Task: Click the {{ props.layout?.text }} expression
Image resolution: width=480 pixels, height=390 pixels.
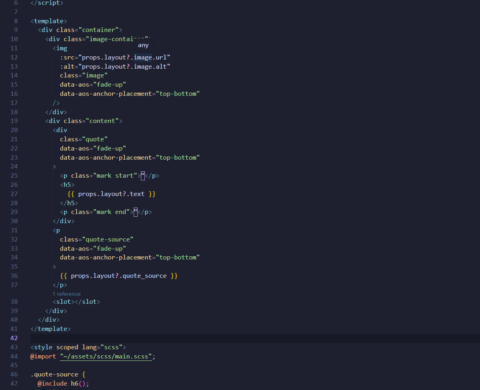Action: [x=111, y=194]
